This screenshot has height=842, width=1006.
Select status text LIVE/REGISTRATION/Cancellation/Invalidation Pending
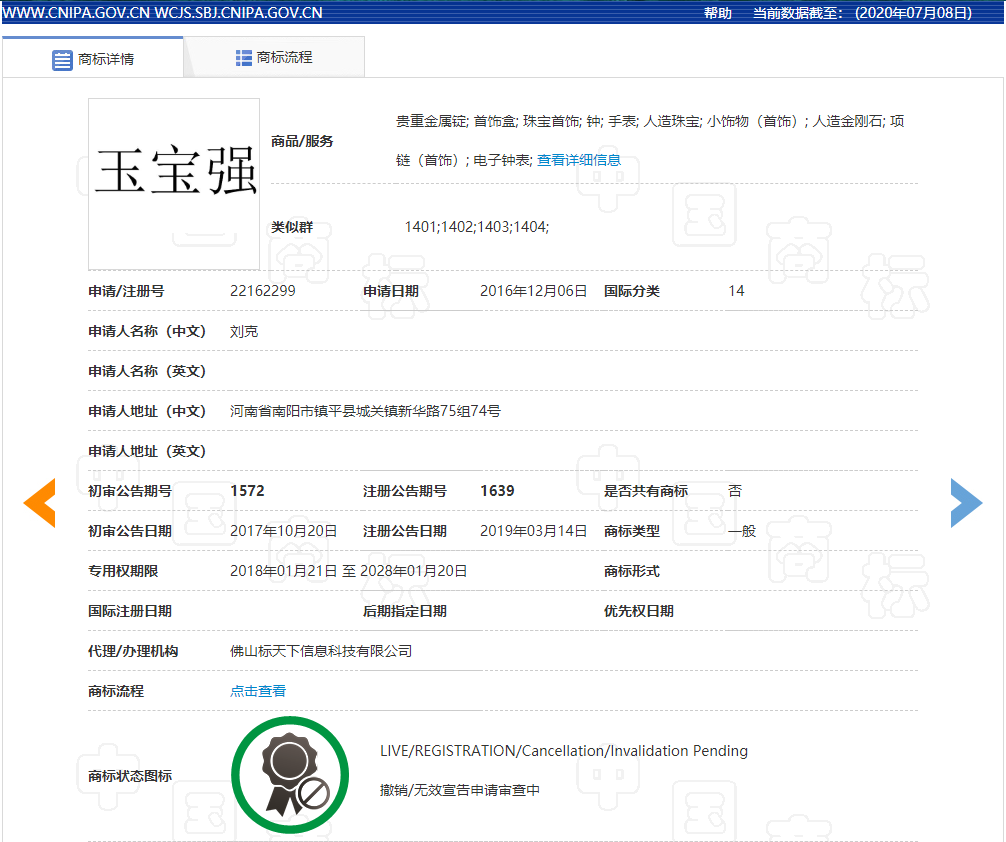(564, 751)
